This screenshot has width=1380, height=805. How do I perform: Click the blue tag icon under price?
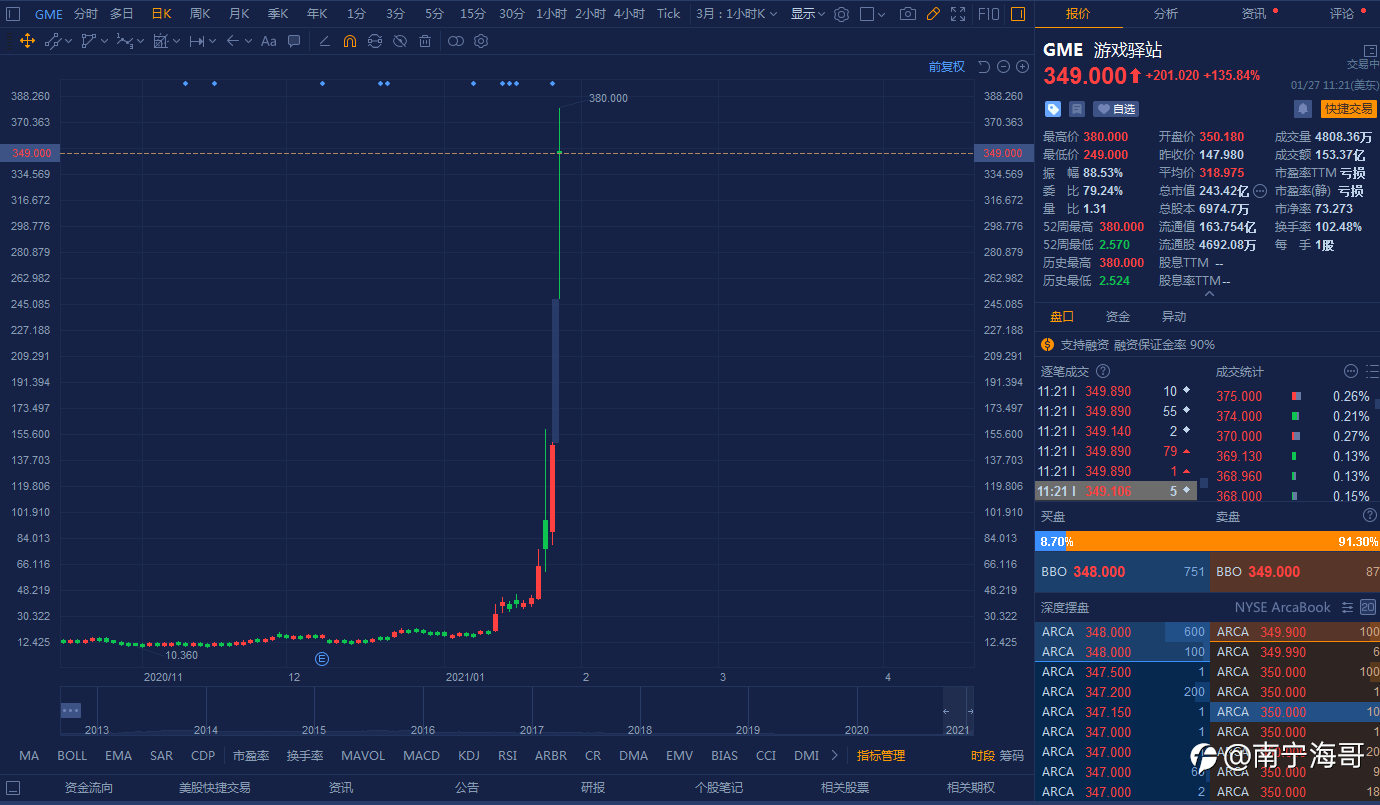(x=1053, y=109)
